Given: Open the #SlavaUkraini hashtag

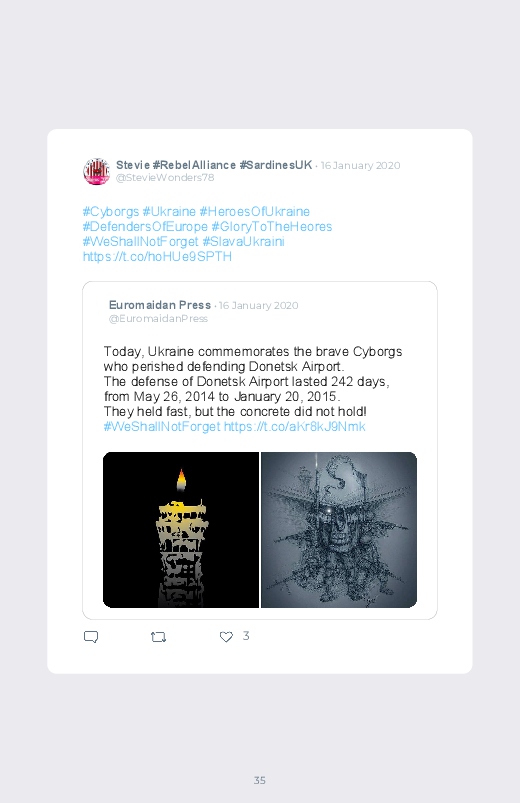Looking at the screenshot, I should [x=243, y=241].
